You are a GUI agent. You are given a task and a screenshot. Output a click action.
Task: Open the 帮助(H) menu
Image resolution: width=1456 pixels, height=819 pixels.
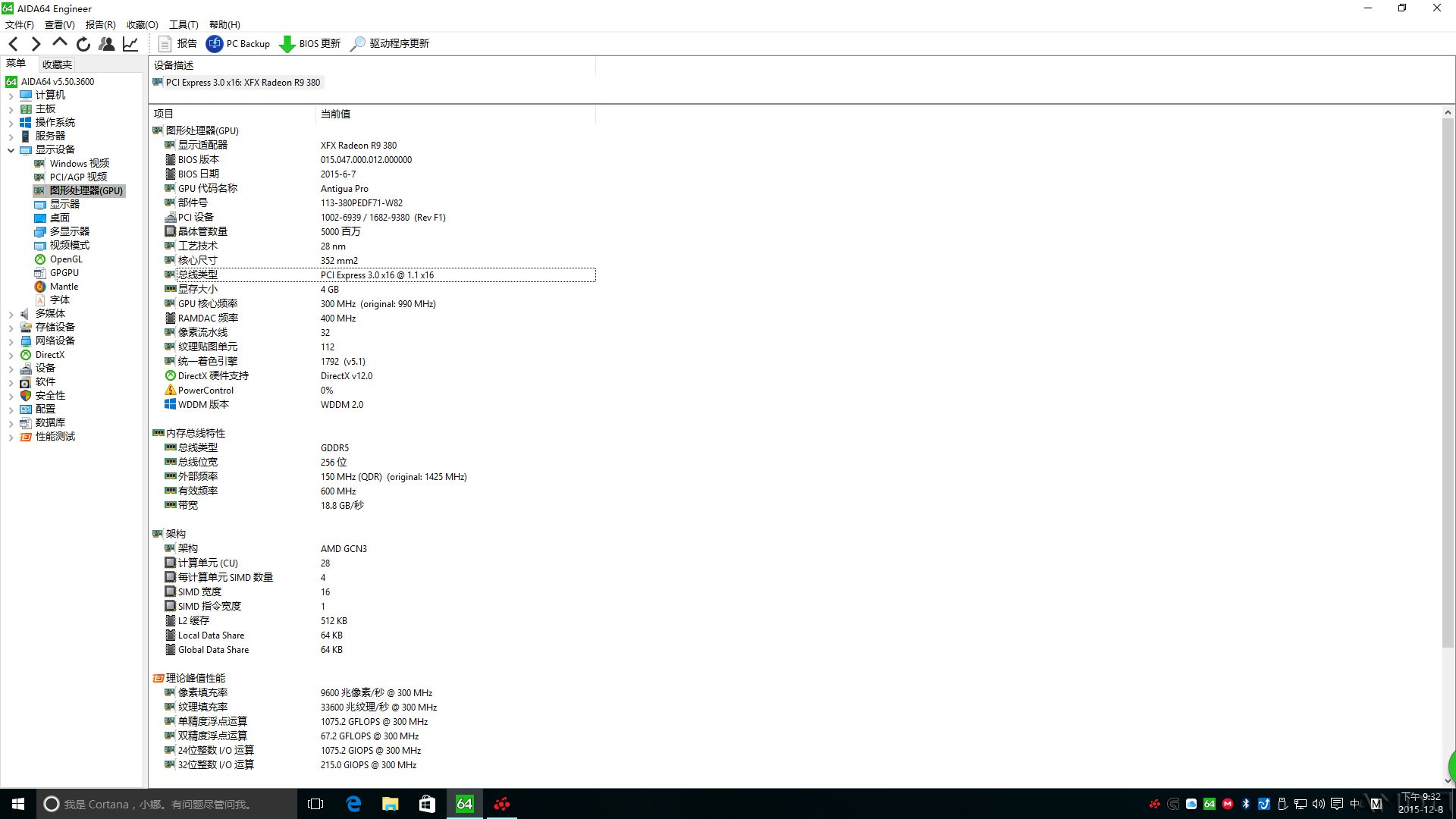coord(224,24)
